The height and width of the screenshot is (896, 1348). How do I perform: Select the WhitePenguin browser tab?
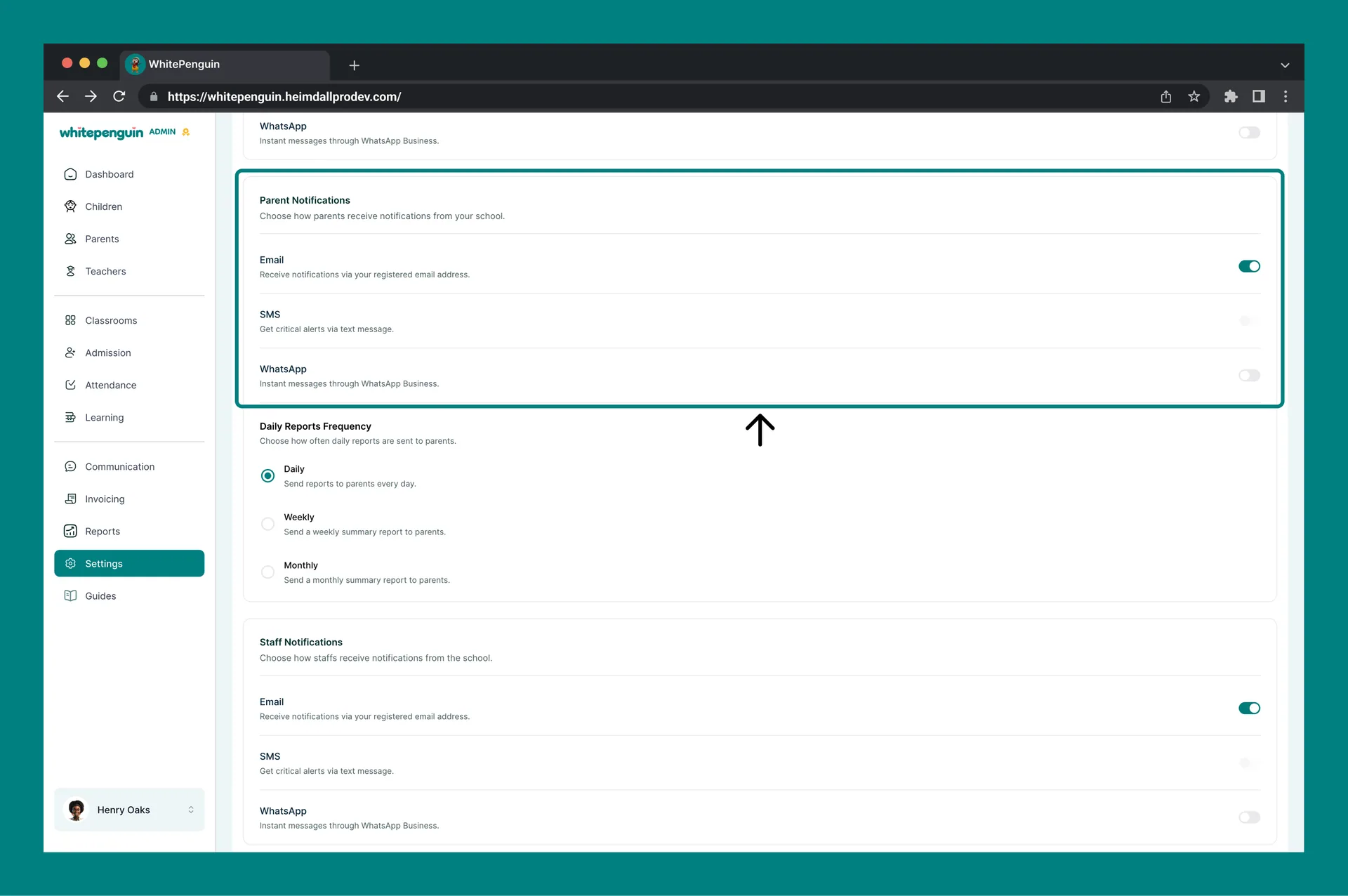click(x=225, y=65)
